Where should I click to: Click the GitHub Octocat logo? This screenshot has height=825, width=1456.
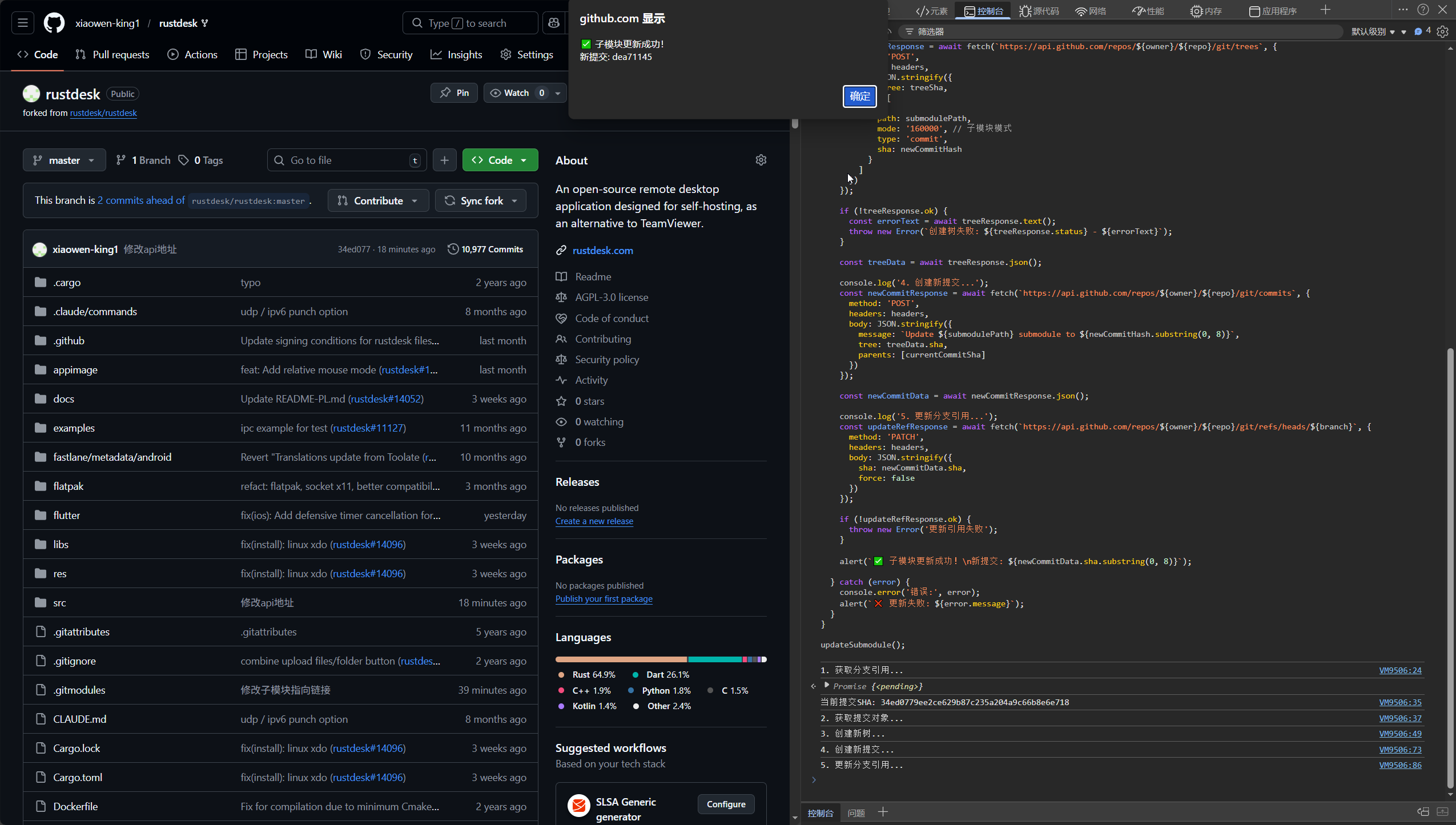[x=54, y=23]
